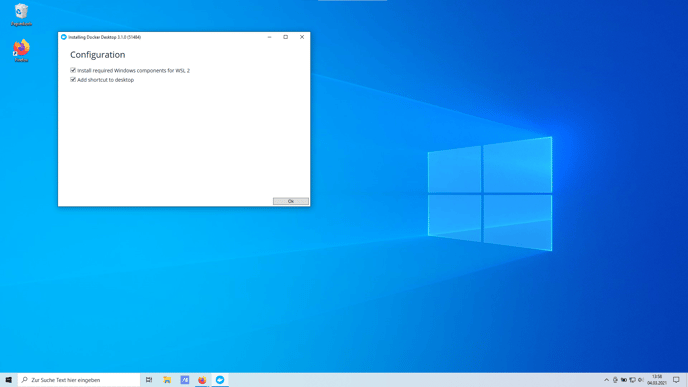Image resolution: width=688 pixels, height=387 pixels.
Task: Maximize the Docker Desktop installer window
Action: coord(286,37)
